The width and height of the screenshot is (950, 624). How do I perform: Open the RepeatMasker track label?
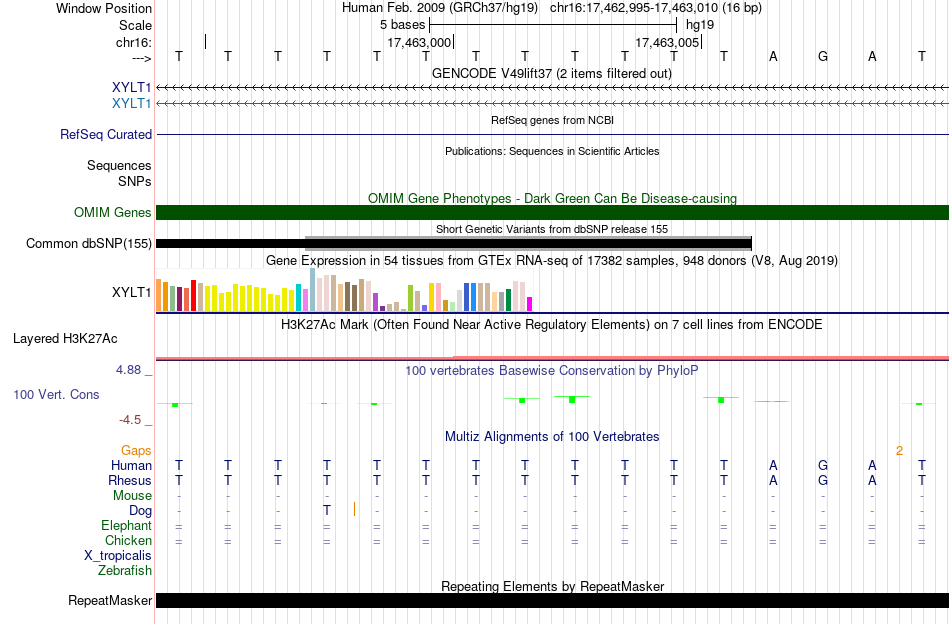(110, 600)
